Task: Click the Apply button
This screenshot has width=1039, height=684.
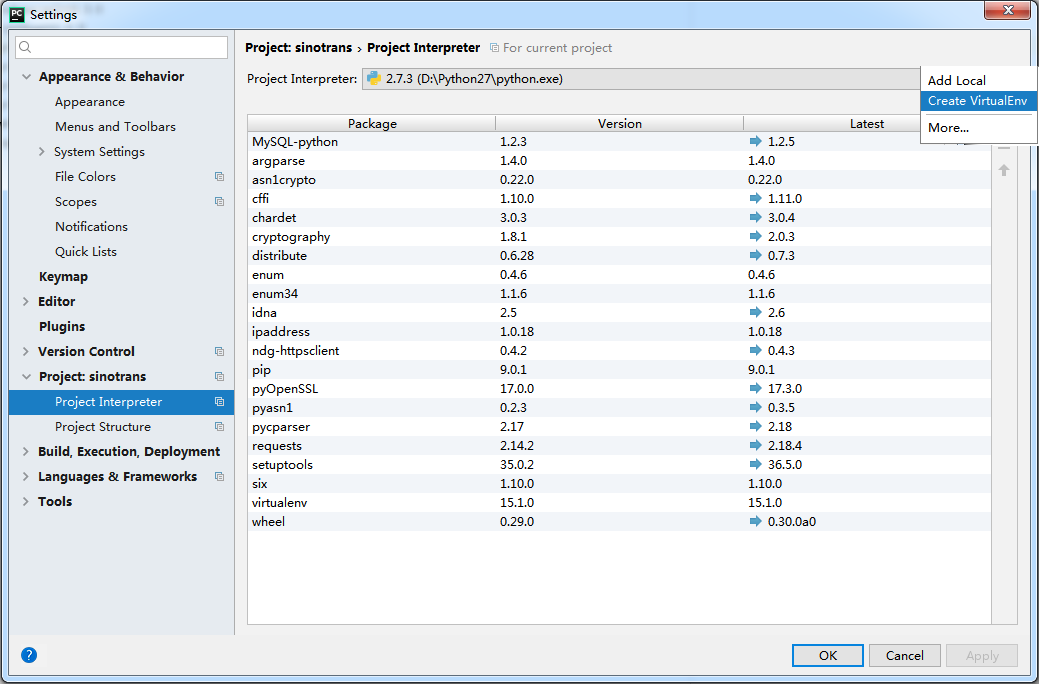Action: (x=982, y=656)
